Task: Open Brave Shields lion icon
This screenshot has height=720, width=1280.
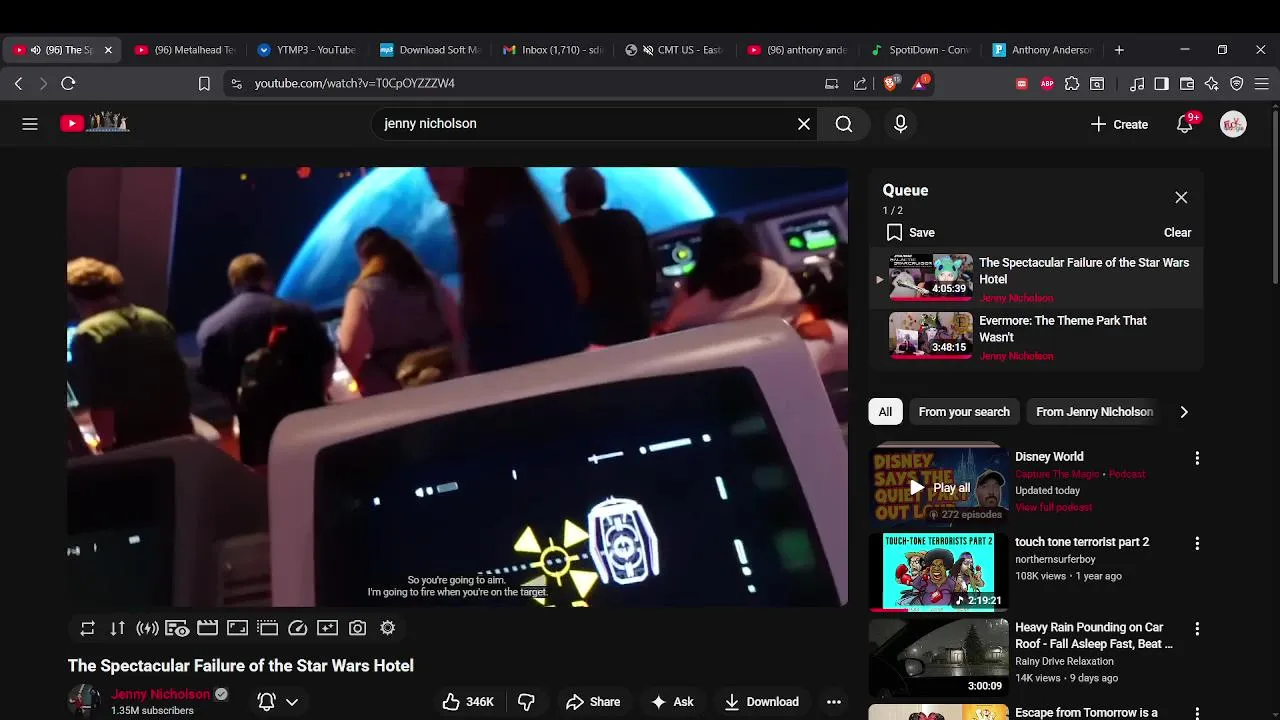Action: pyautogui.click(x=891, y=83)
